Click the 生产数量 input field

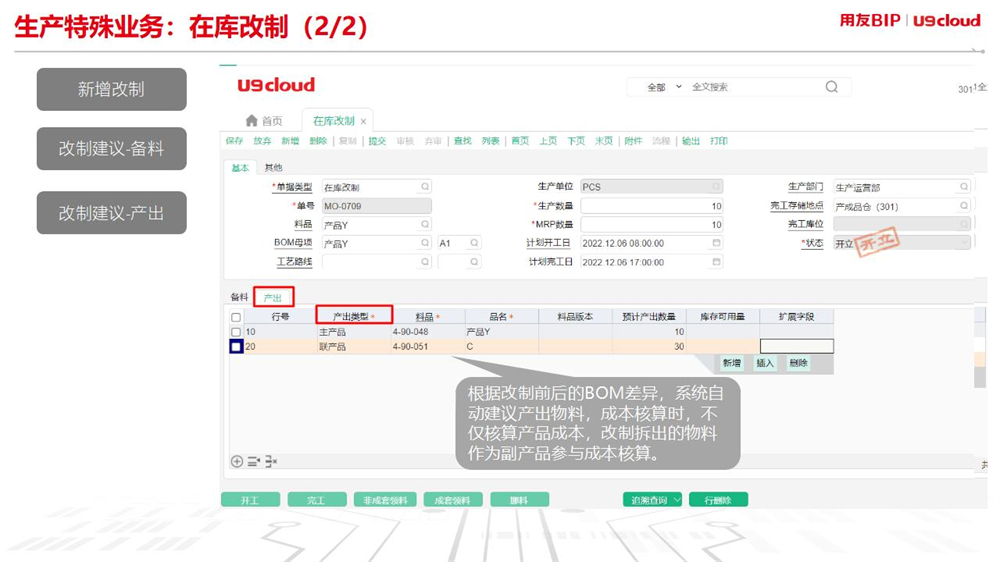pyautogui.click(x=652, y=206)
